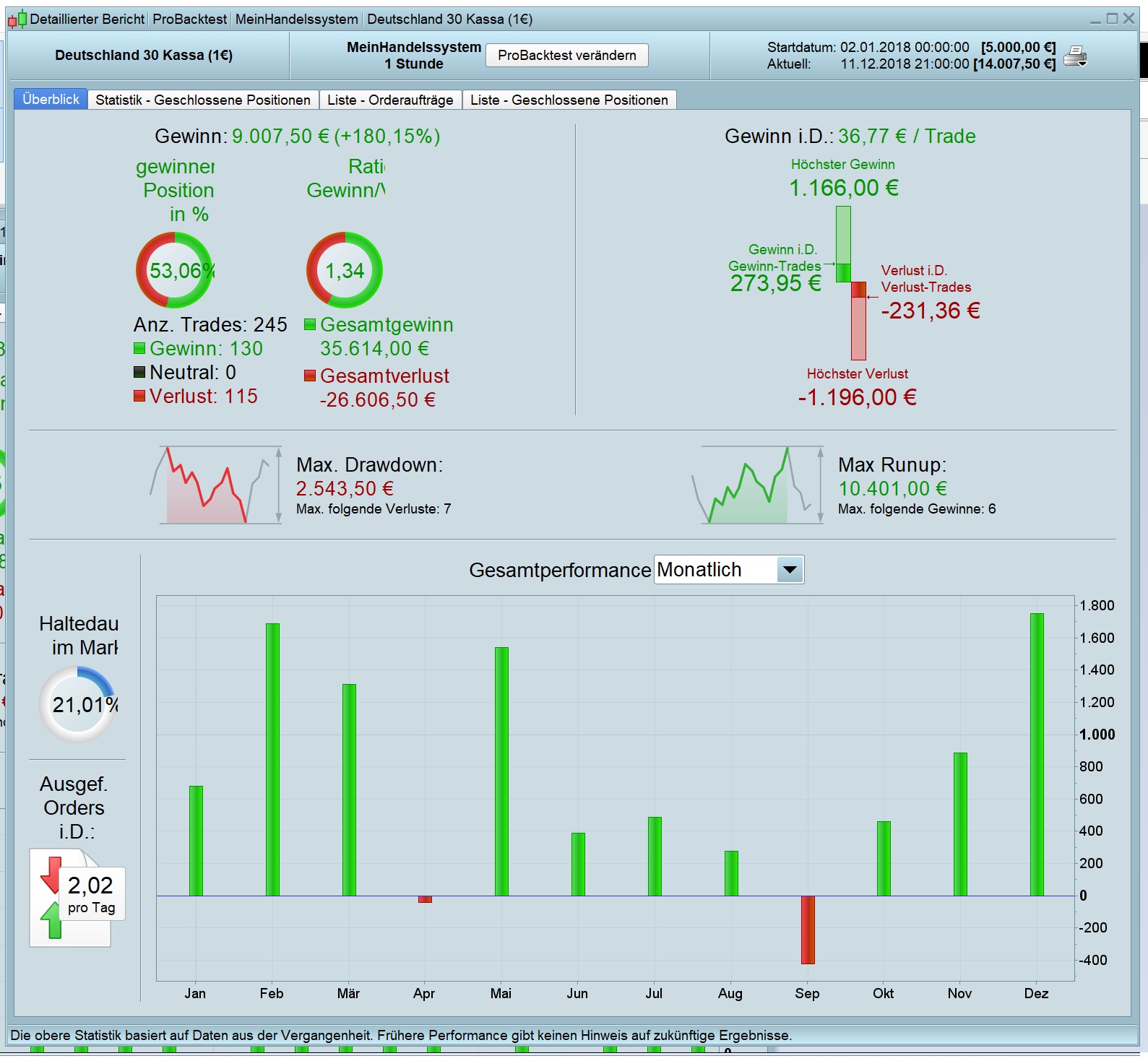The image size is (1148, 1061).
Task: Select the June performance bar
Action: tap(578, 865)
